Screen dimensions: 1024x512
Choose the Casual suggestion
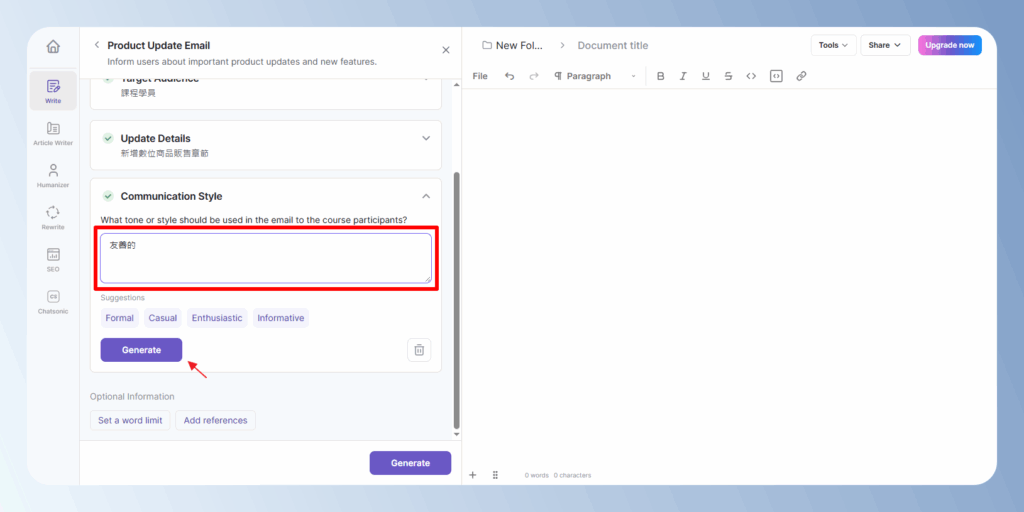pyautogui.click(x=163, y=318)
